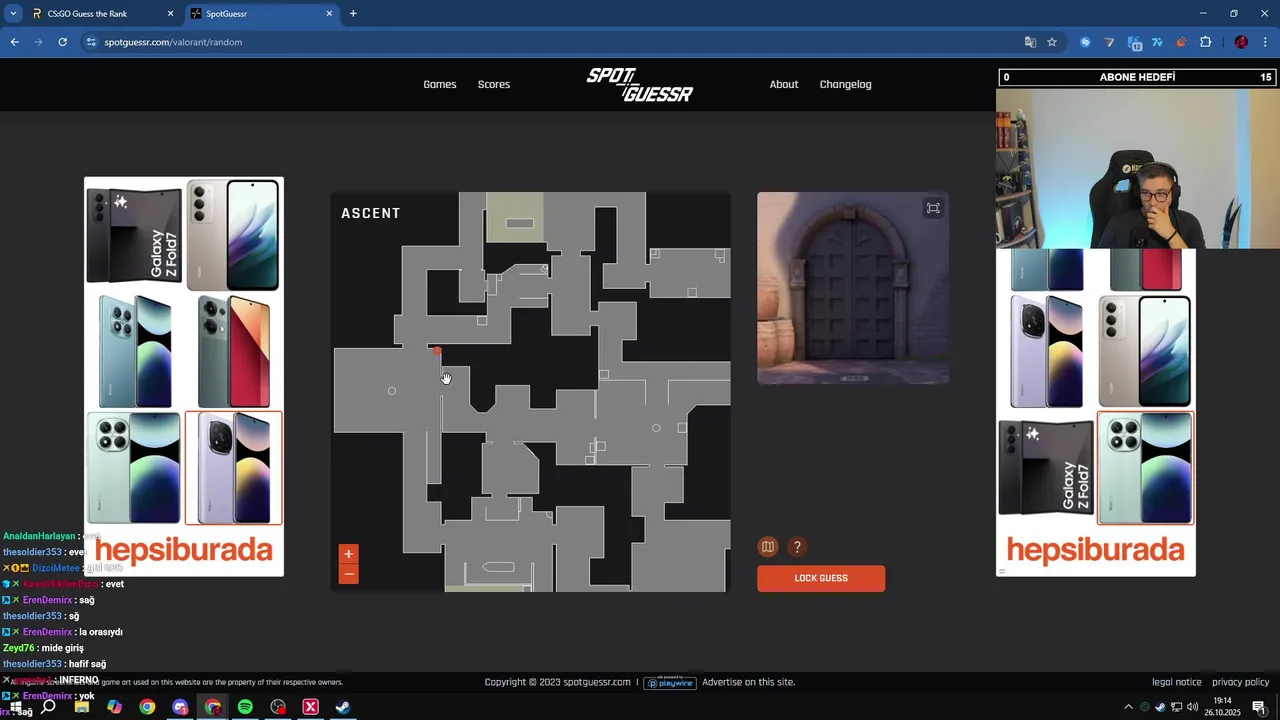Open the translate page icon

pyautogui.click(x=1030, y=42)
